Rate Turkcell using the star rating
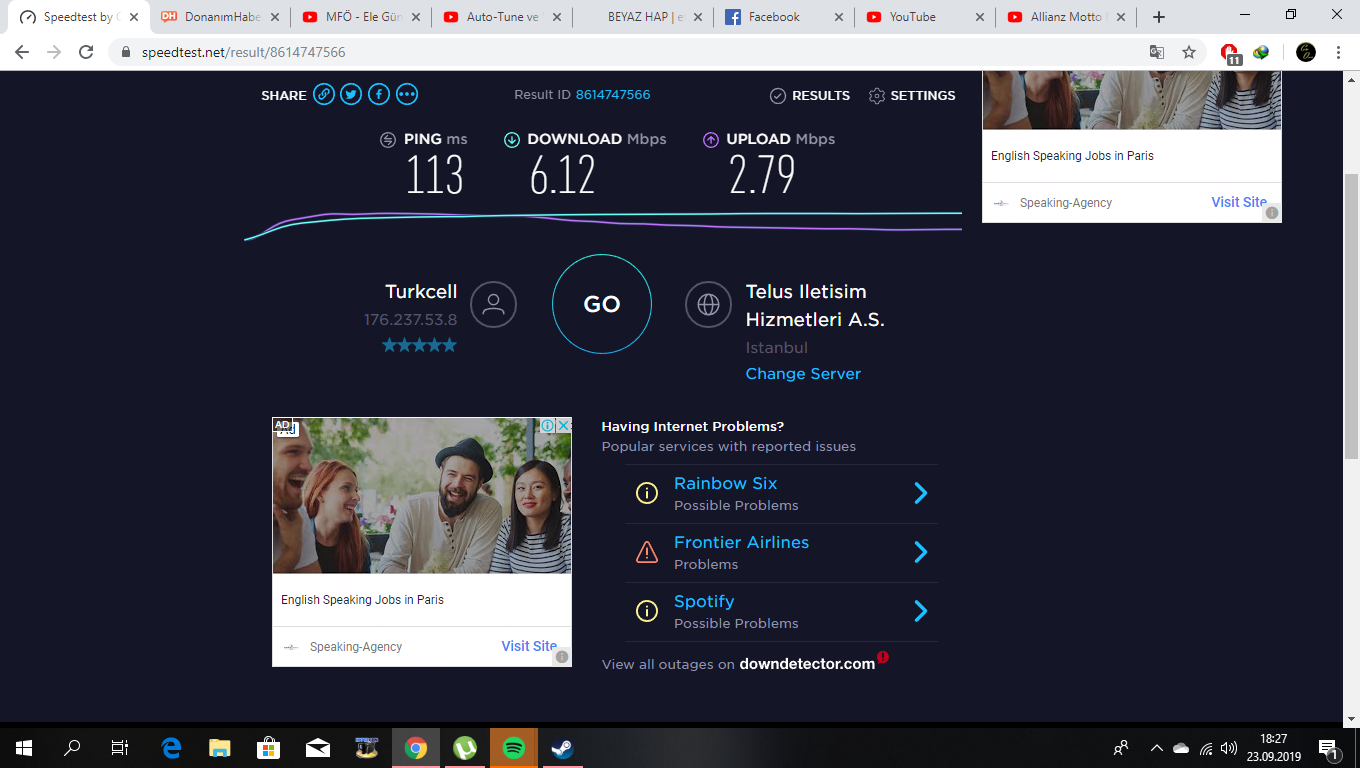1360x768 pixels. pyautogui.click(x=420, y=345)
